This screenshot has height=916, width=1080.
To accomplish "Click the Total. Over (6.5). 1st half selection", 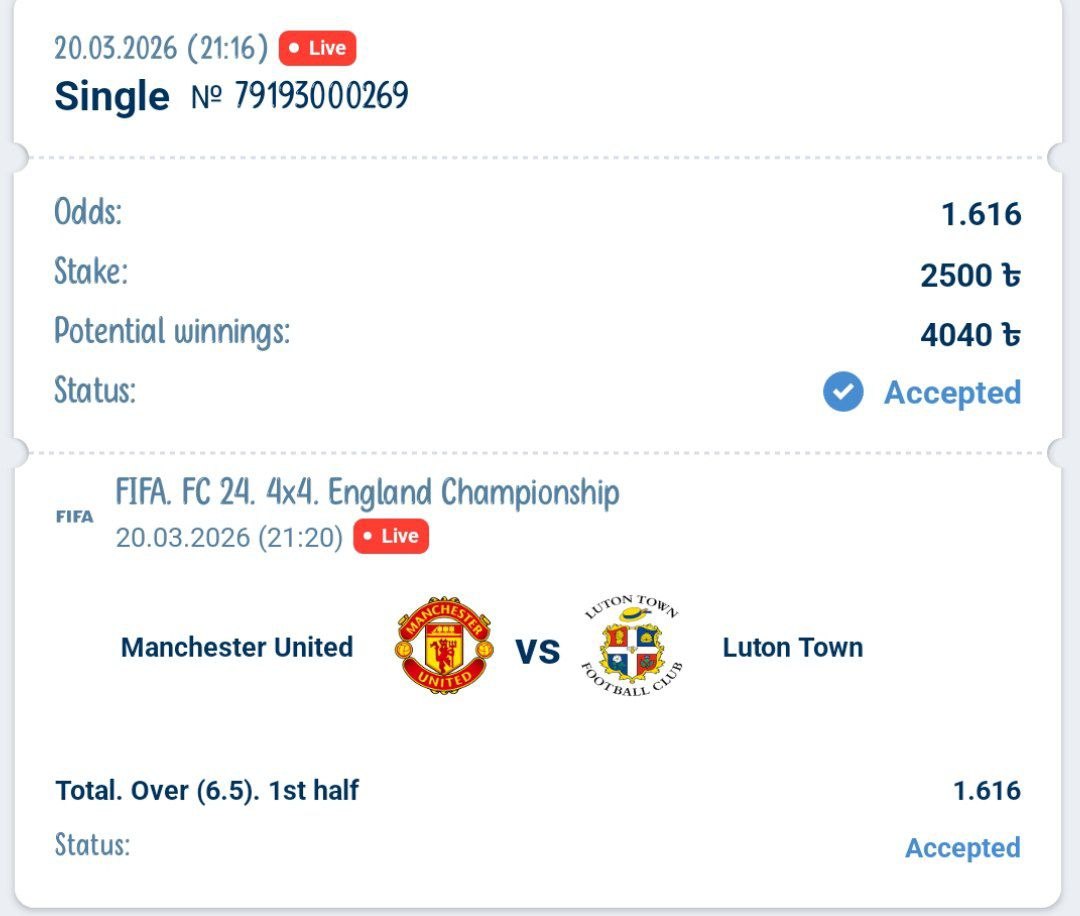I will coord(207,791).
